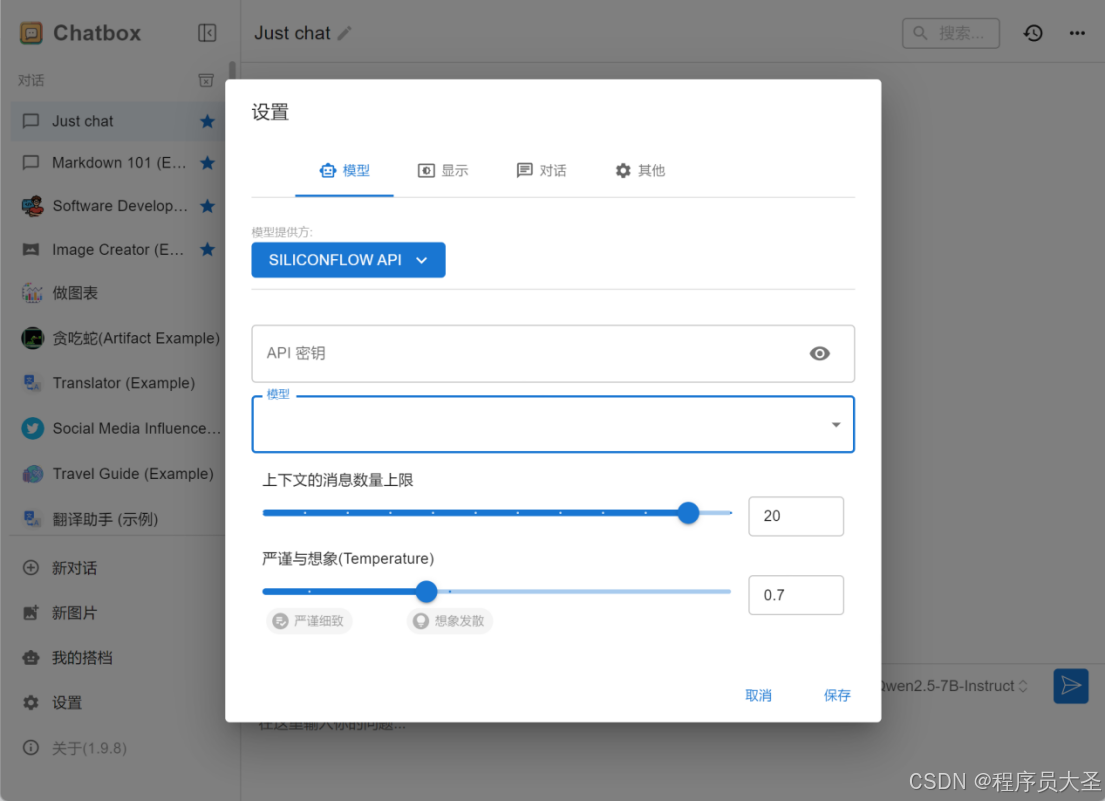Open Travel Guide (Example) conversation
The image size is (1106, 802).
118,473
